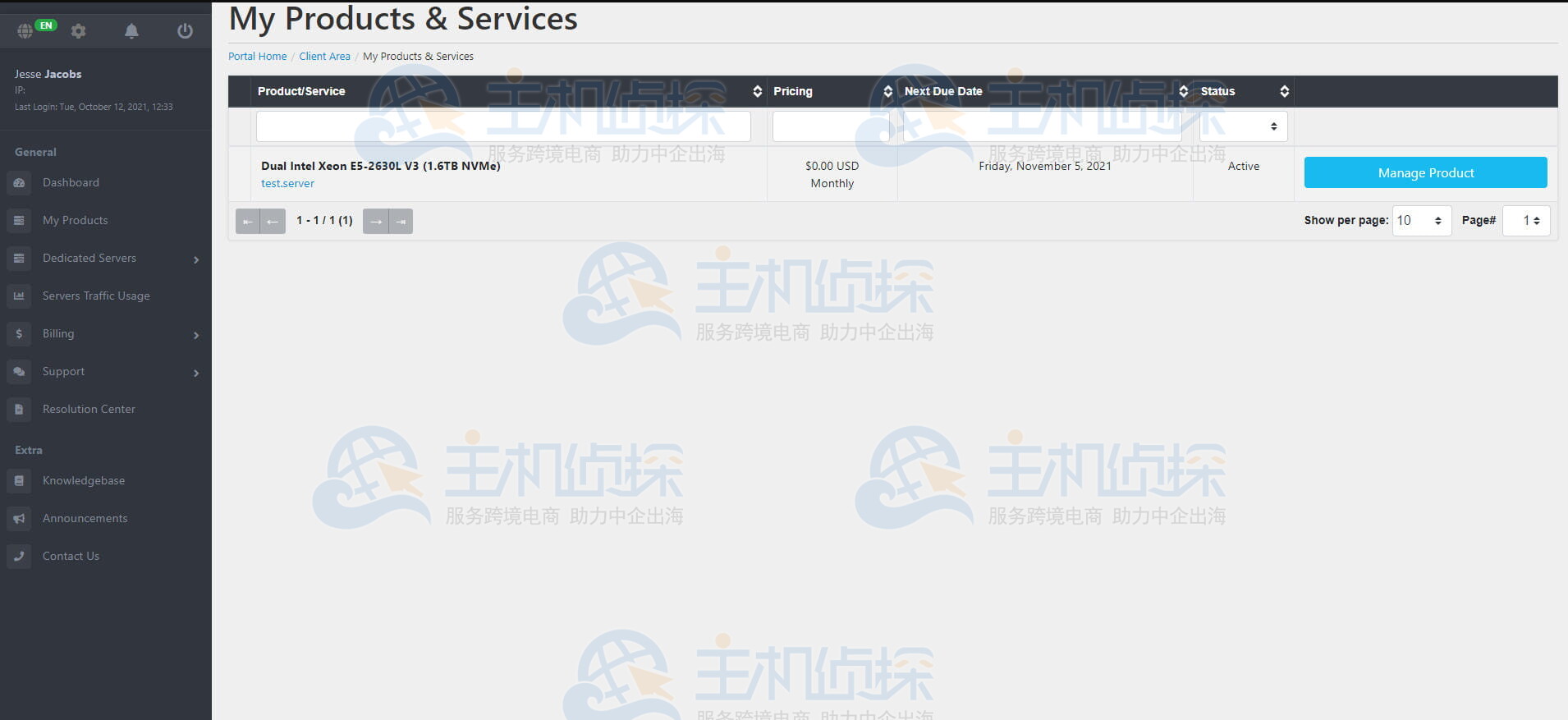Click the Resolution Center document icon
Viewport: 1568px width, 720px height.
19,409
